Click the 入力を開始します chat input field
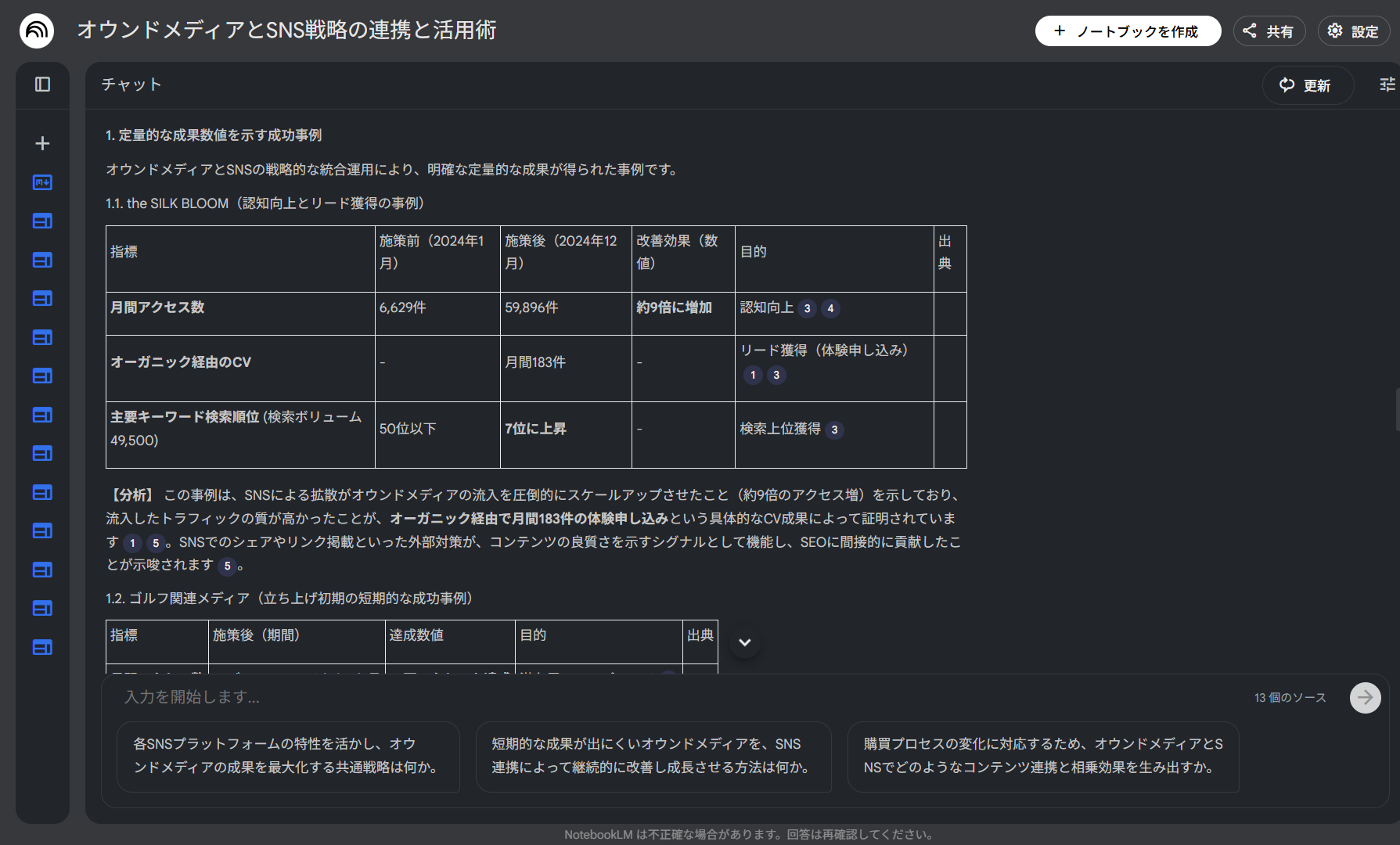1400x845 pixels. [313, 697]
